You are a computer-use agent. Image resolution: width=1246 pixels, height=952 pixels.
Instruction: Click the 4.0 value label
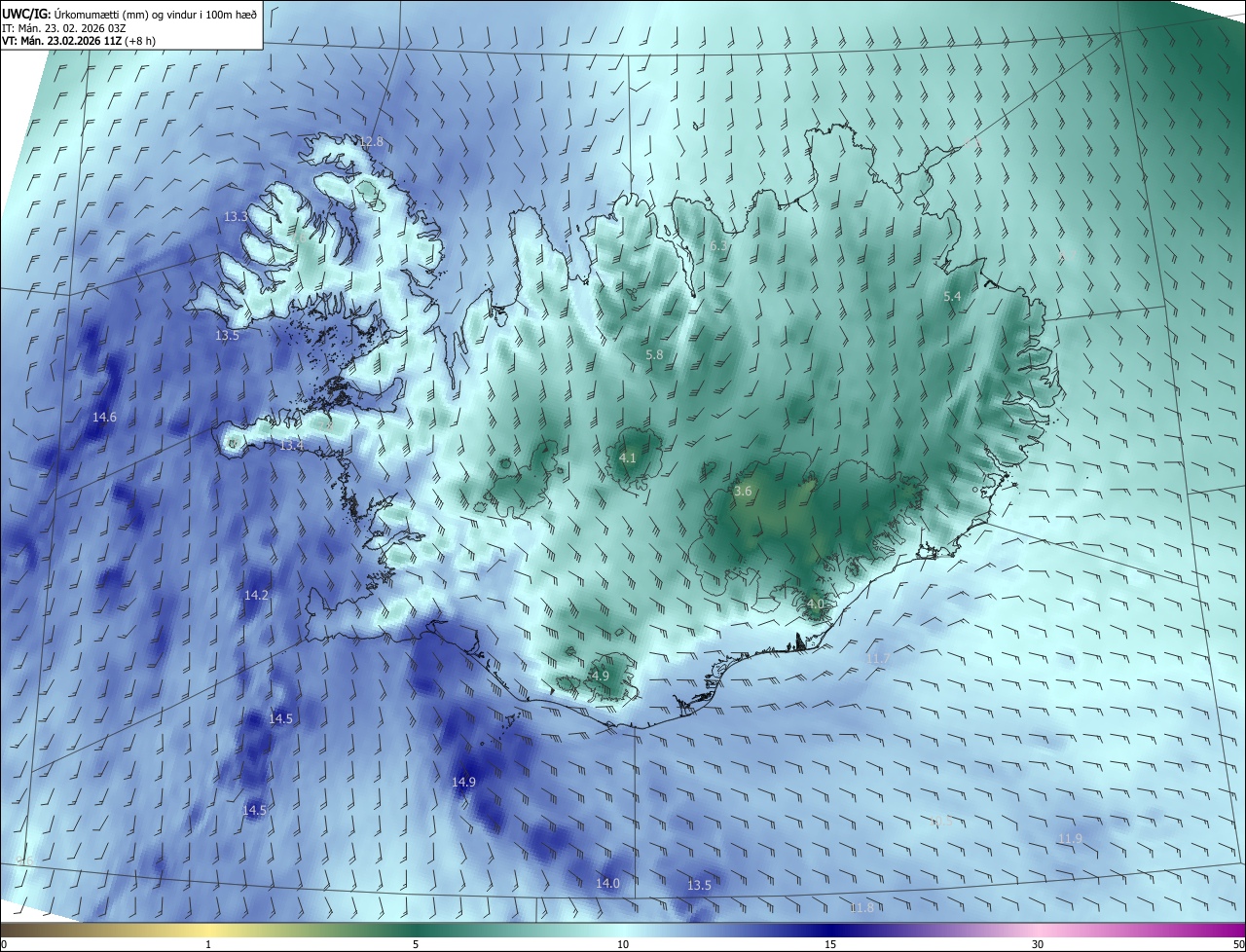pos(816,604)
